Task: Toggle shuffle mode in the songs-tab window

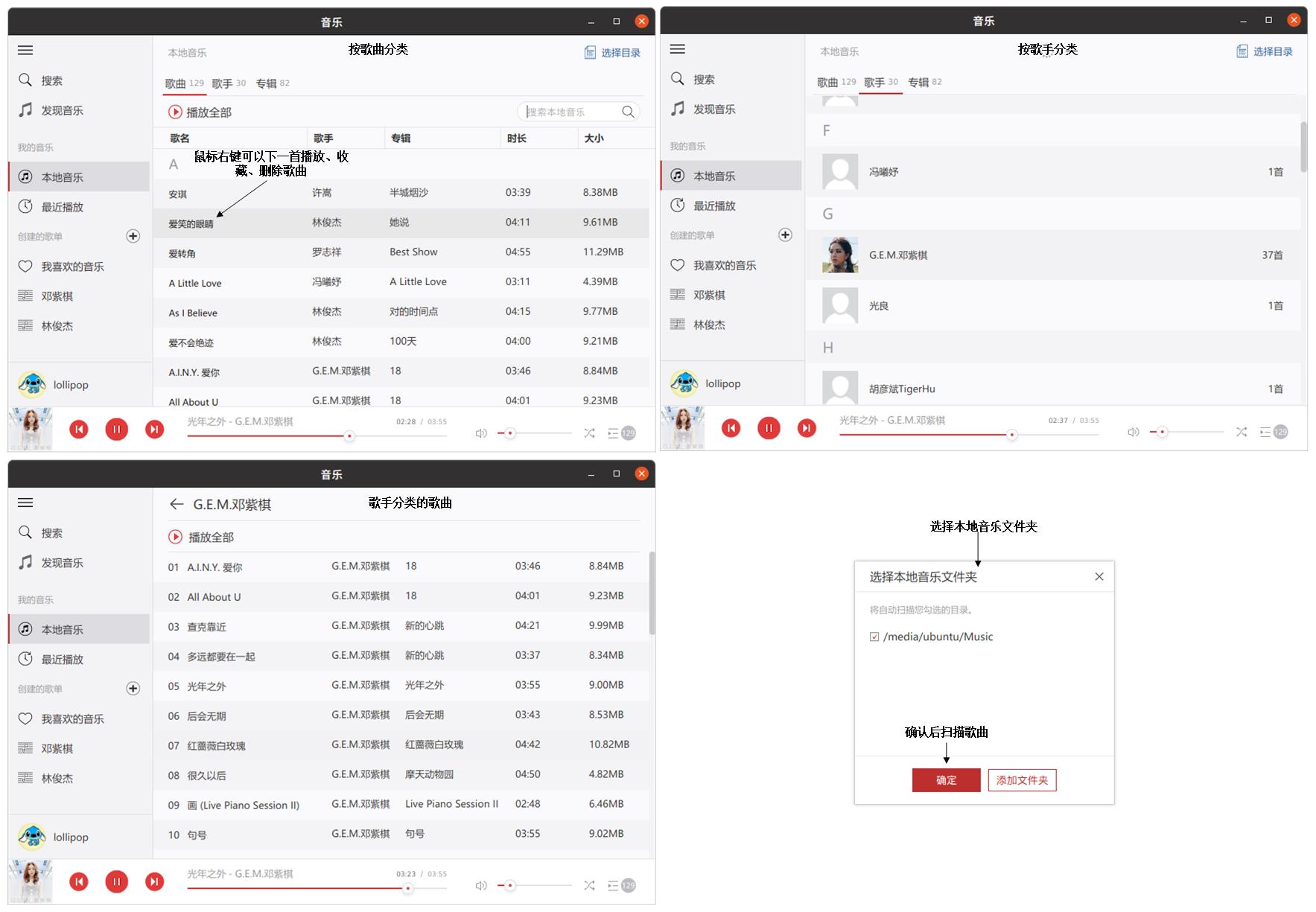Action: 589,433
